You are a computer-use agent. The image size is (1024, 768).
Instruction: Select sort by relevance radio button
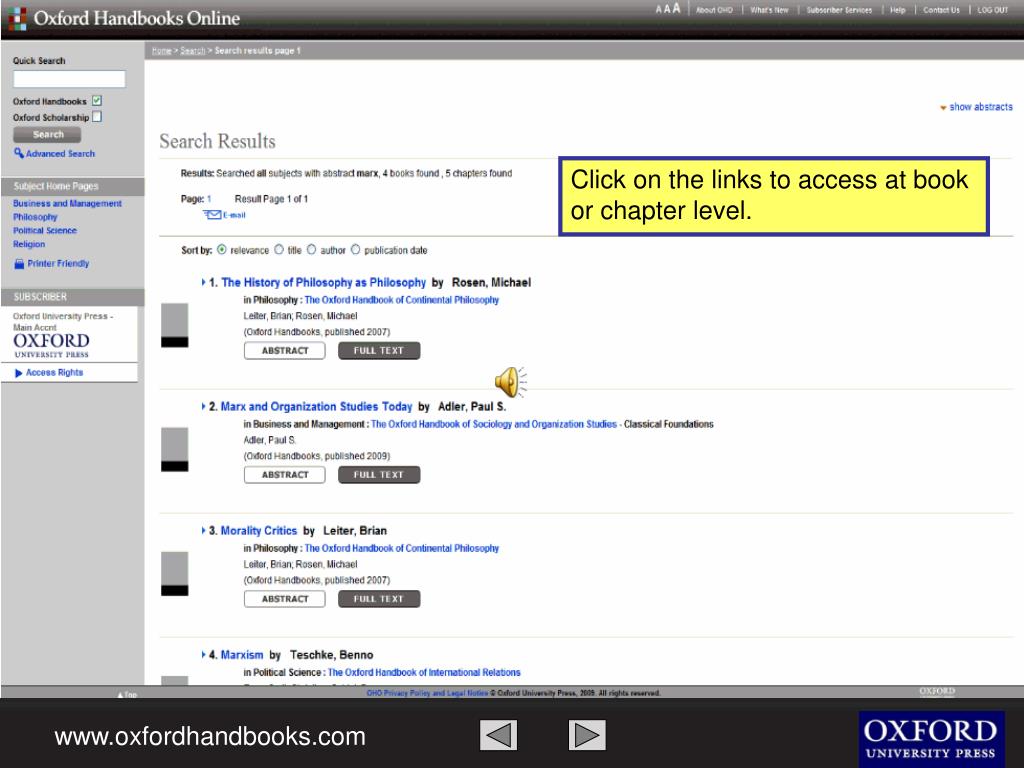pos(222,249)
